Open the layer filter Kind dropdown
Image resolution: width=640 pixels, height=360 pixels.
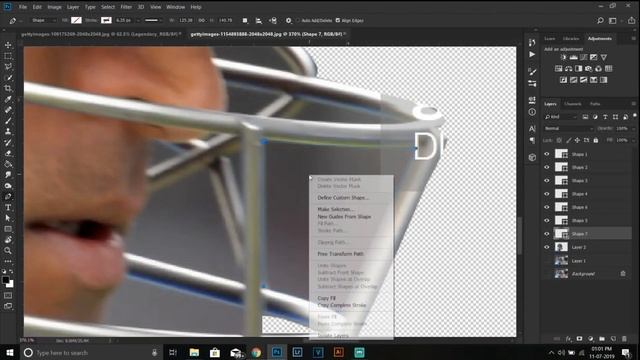[x=561, y=117]
